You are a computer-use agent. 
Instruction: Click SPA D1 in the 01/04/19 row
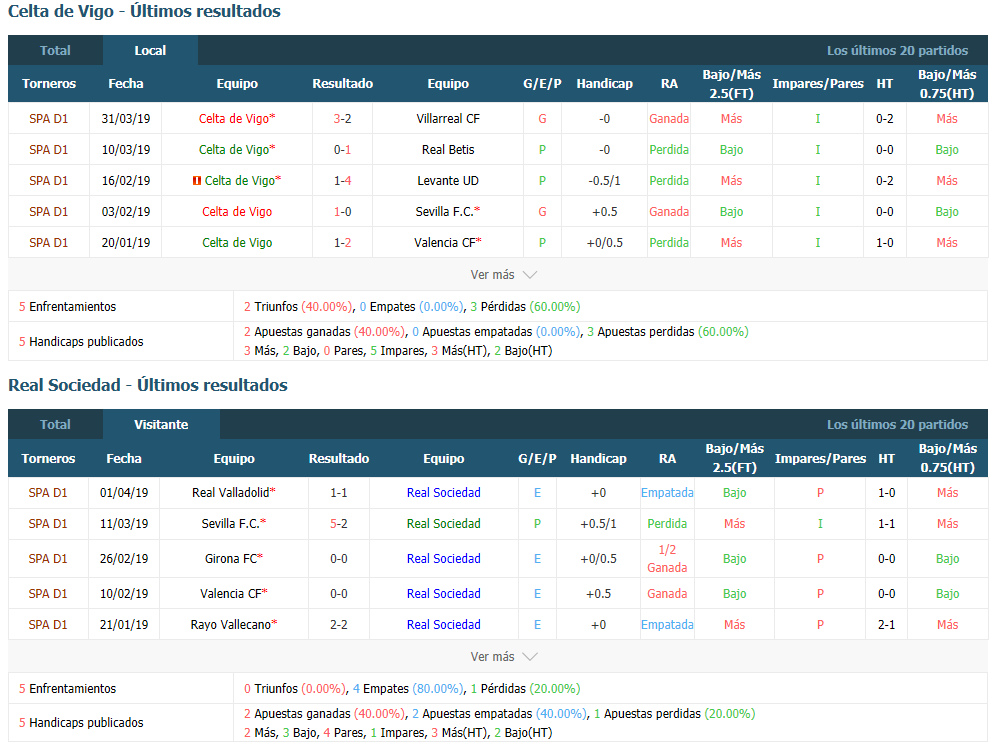click(48, 493)
